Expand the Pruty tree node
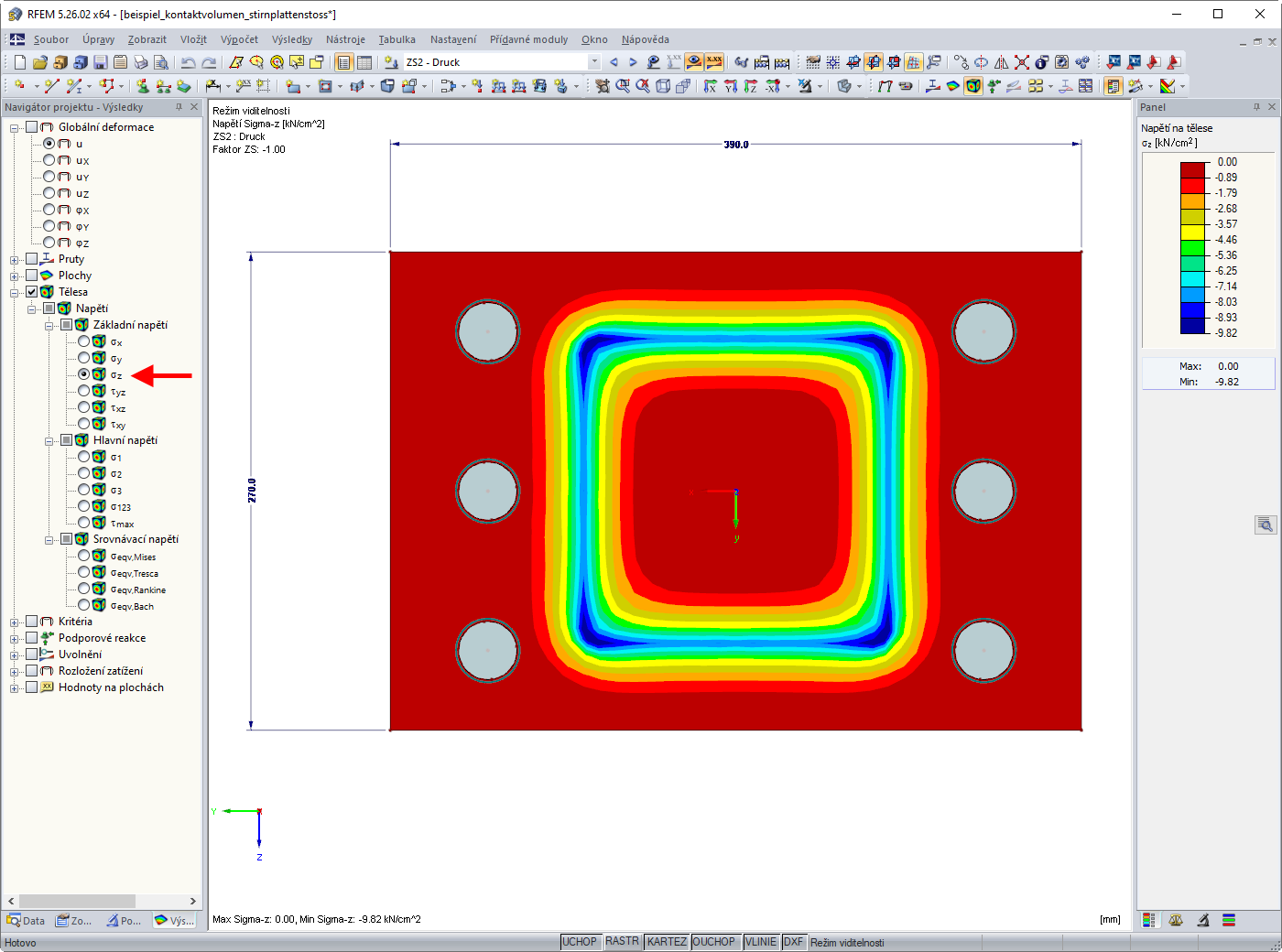 click(x=15, y=260)
